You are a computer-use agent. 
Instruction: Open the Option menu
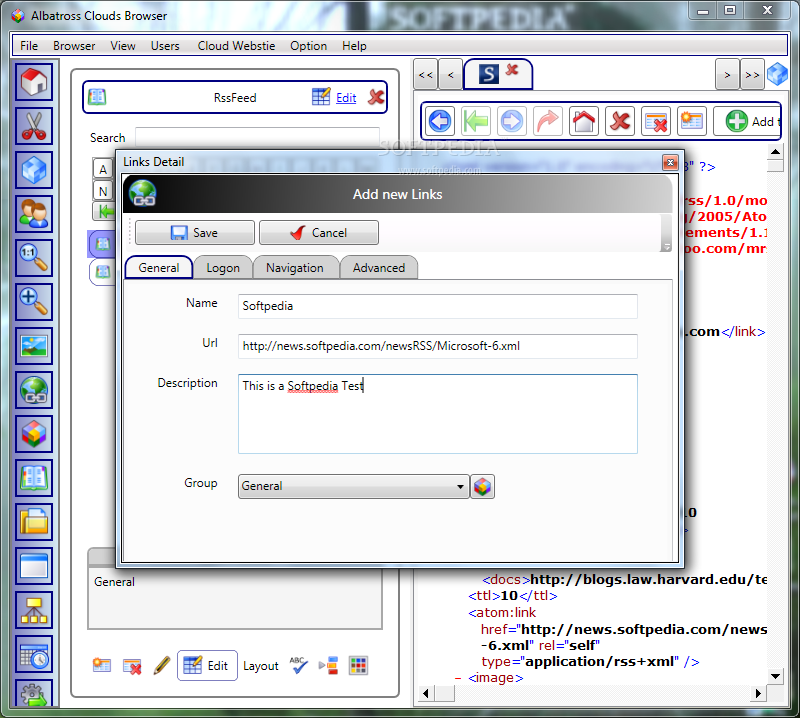pyautogui.click(x=308, y=46)
